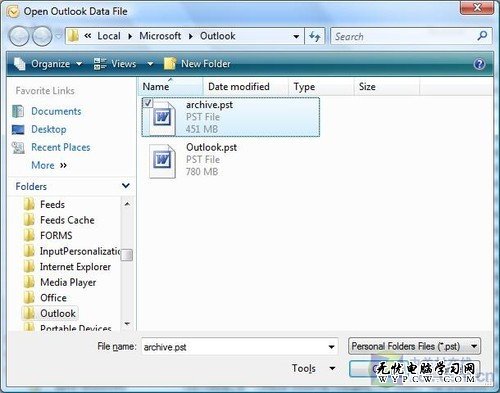The image size is (500, 393).
Task: Click the magnifier search icon
Action: click(483, 35)
